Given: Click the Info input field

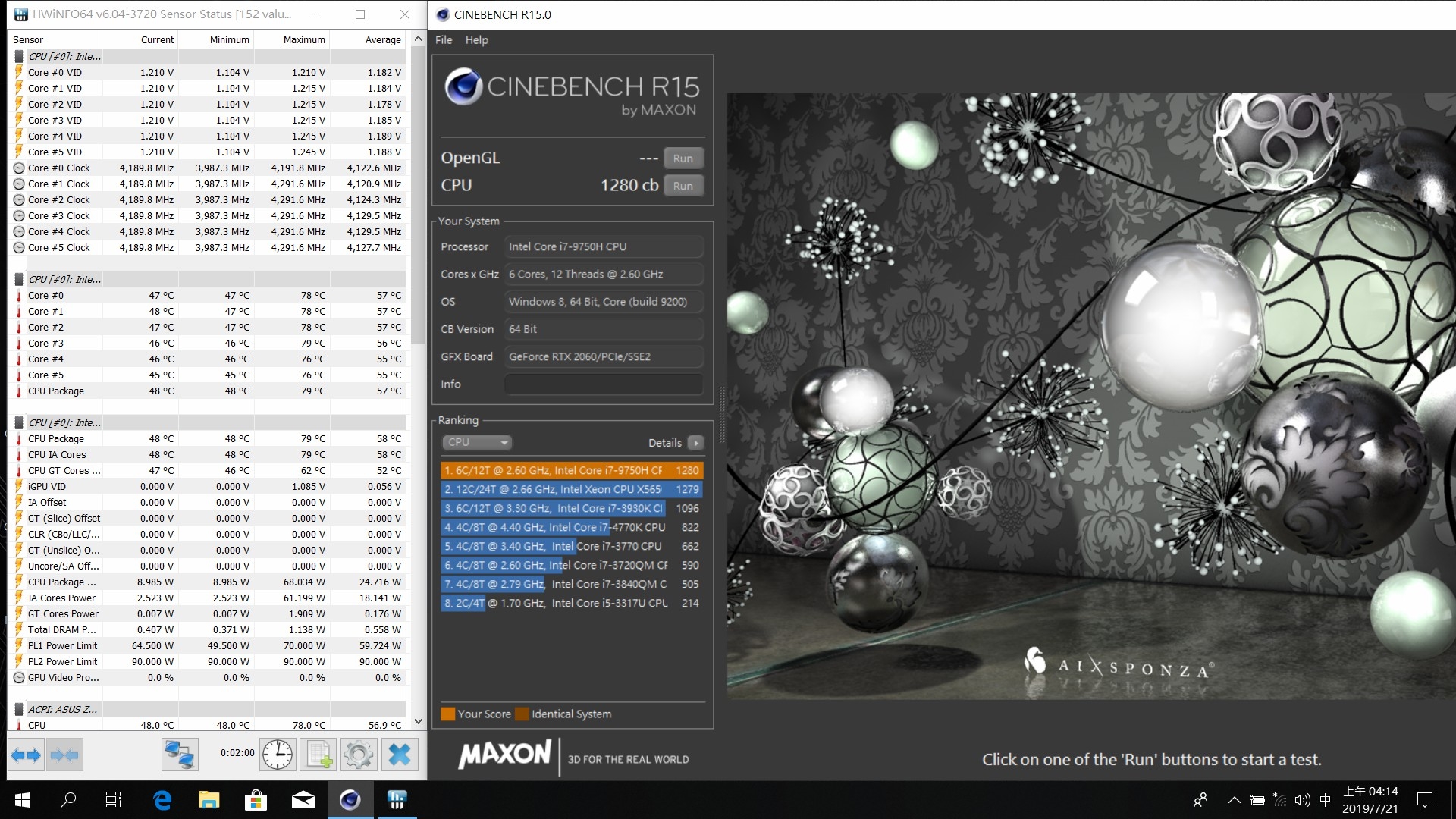Looking at the screenshot, I should coord(604,384).
